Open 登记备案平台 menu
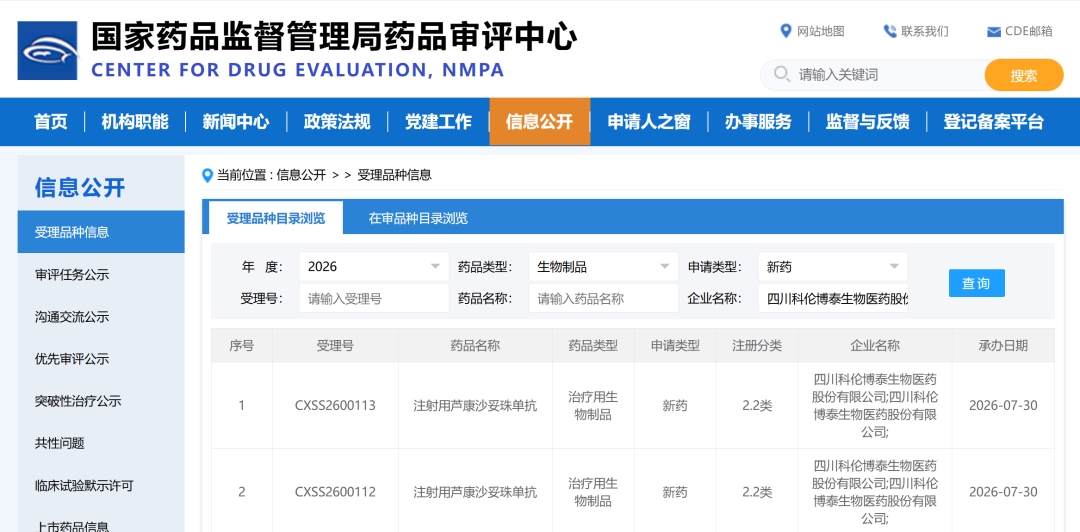This screenshot has height=532, width=1080. click(993, 122)
